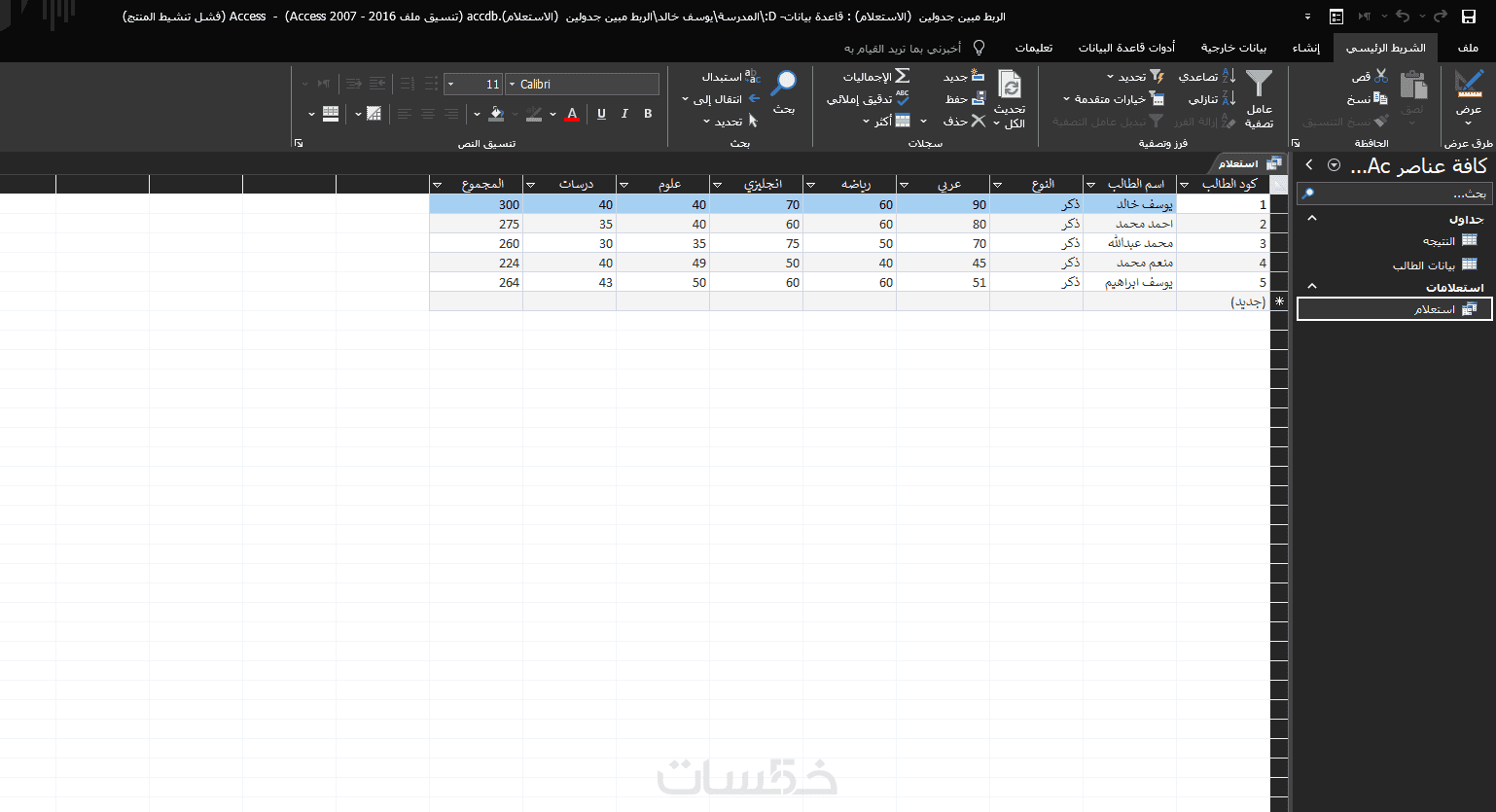Open the Calibri font name dropdown
This screenshot has height=812, width=1496.
(513, 85)
